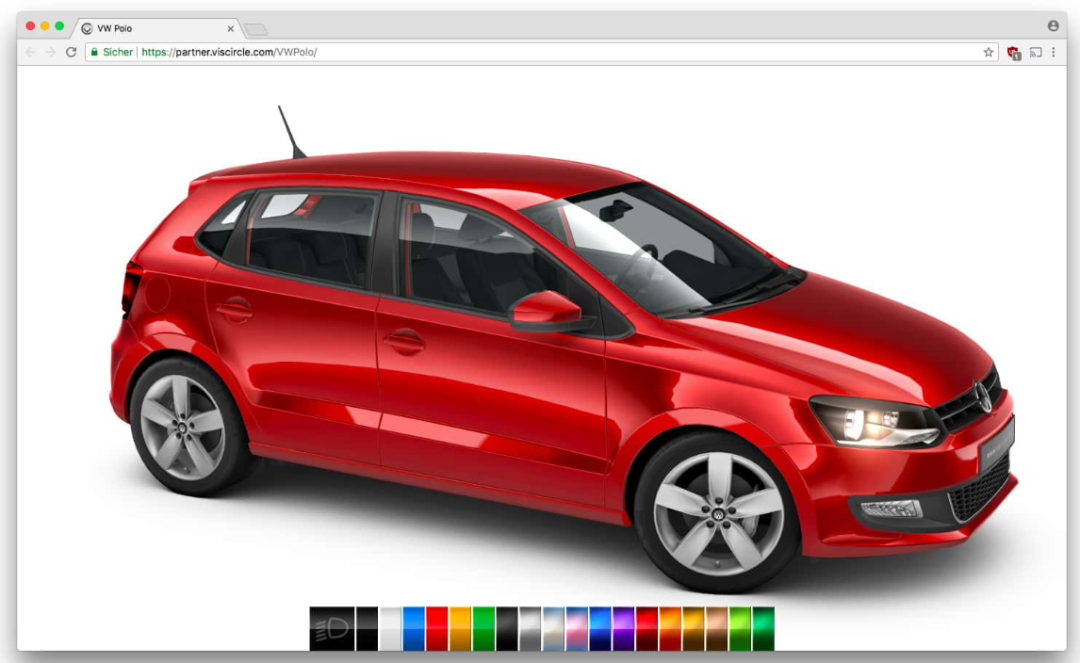Choose the solid blue paint swatch
1080x663 pixels.
[413, 628]
